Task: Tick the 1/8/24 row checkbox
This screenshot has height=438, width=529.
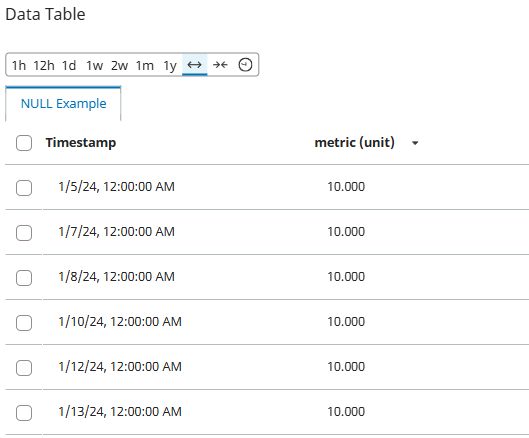Action: click(x=24, y=278)
